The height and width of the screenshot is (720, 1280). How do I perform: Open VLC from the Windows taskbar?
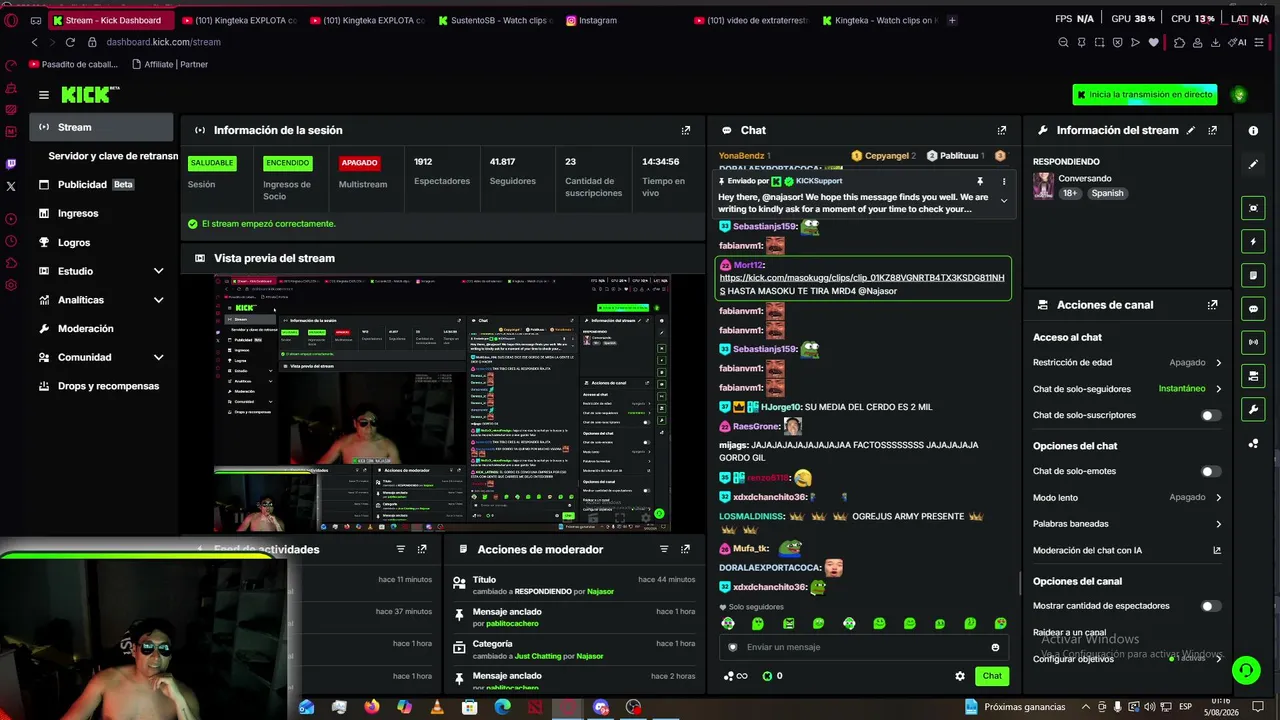pyautogui.click(x=437, y=707)
